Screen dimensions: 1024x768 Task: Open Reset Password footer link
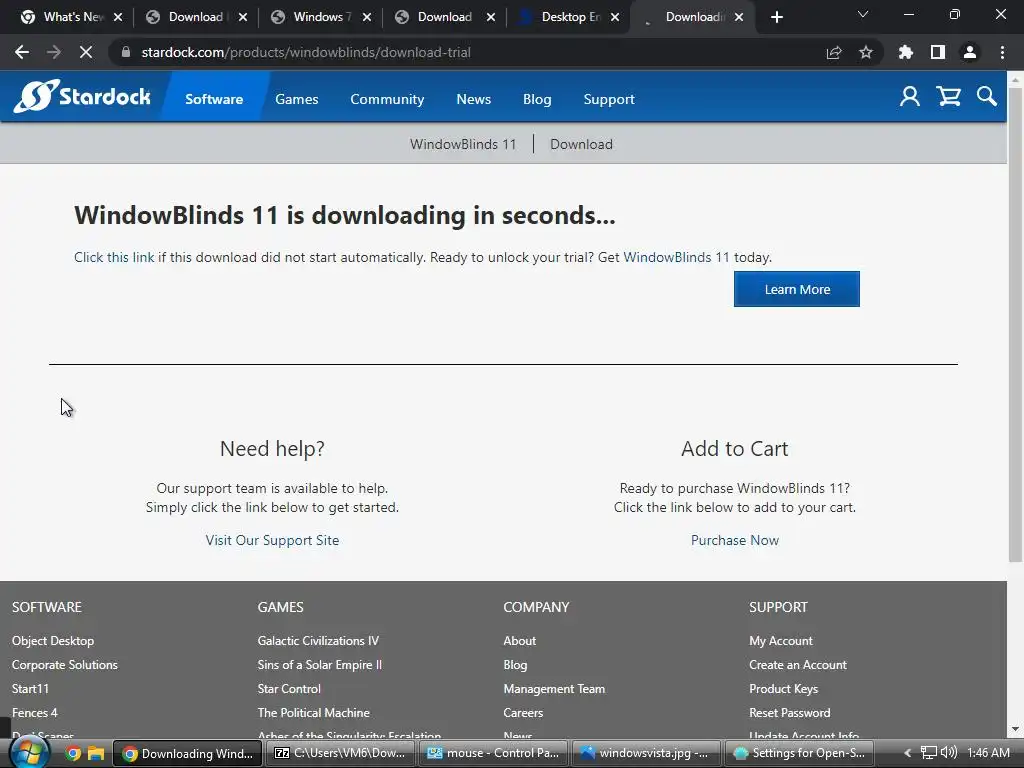[790, 713]
